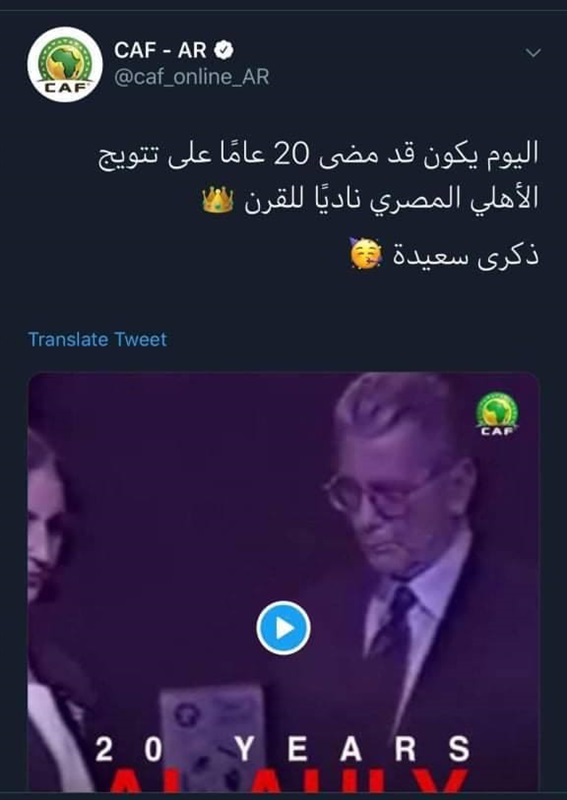567x800 pixels.
Task: Click the 20 YEARS caption in video
Action: click(x=282, y=749)
